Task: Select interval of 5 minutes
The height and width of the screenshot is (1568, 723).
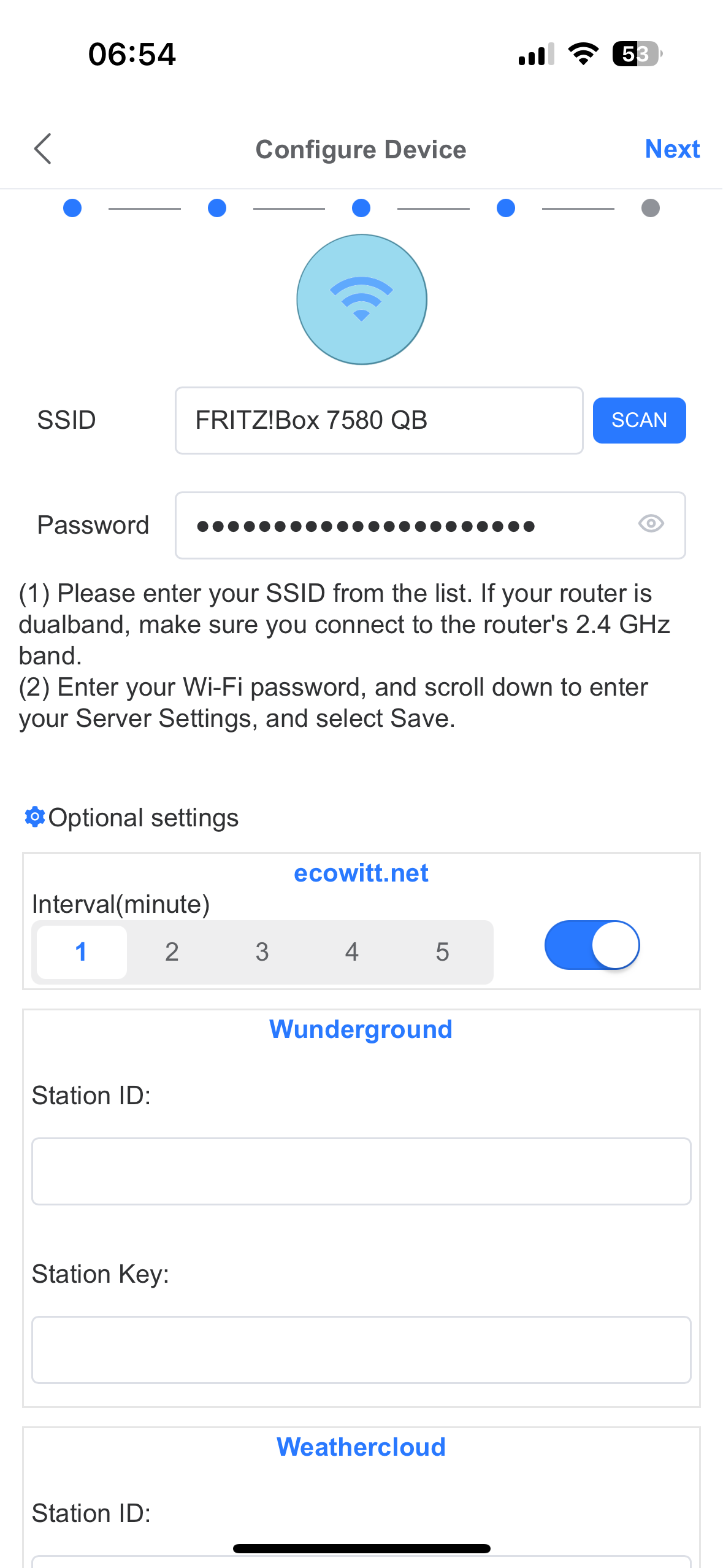Action: click(442, 952)
